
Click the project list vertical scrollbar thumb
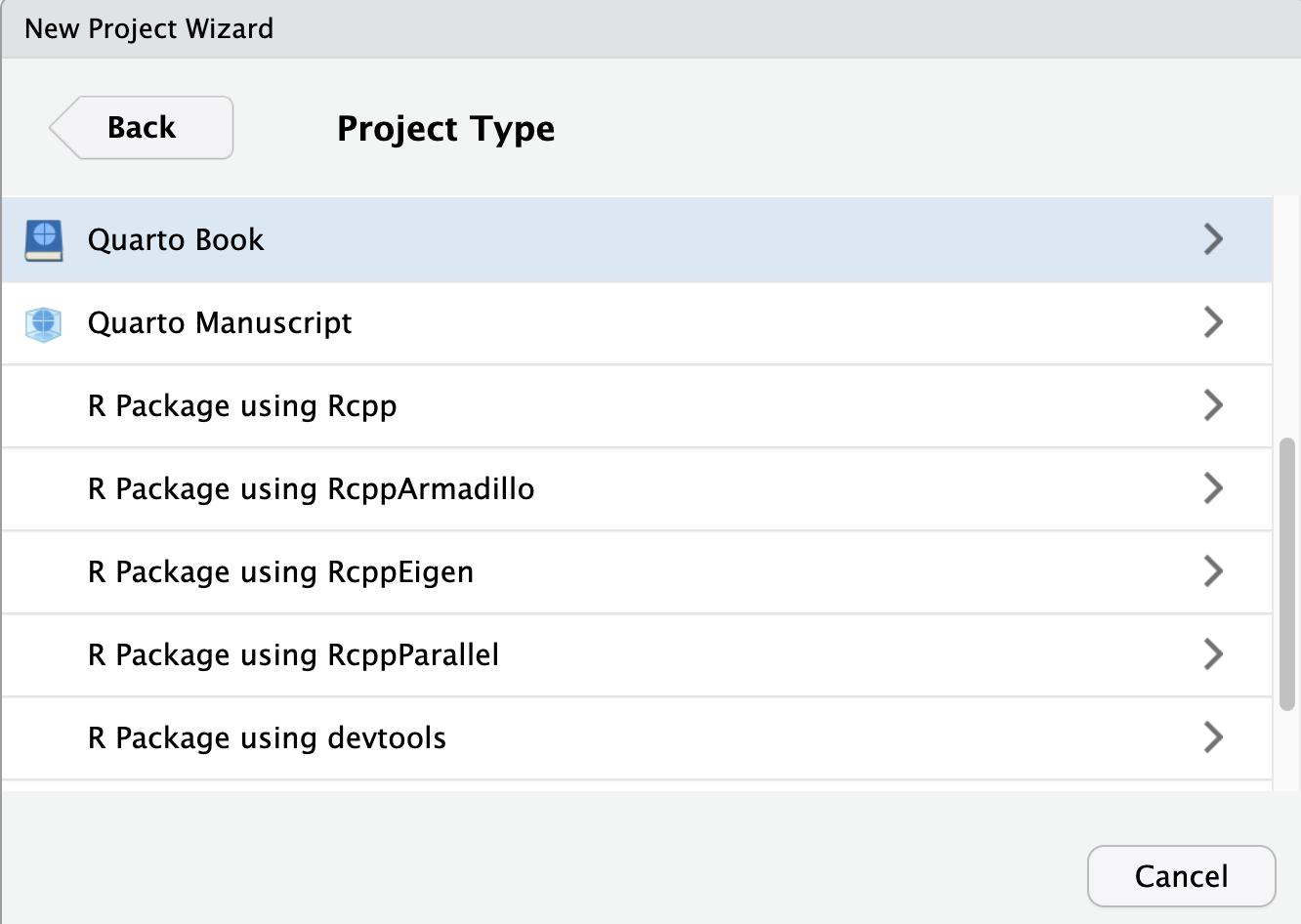pyautogui.click(x=1286, y=574)
